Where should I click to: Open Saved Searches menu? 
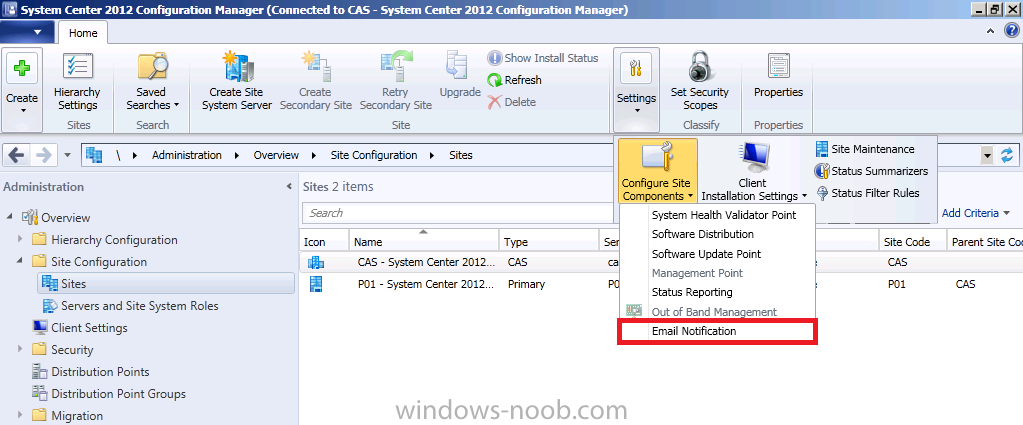pos(153,82)
